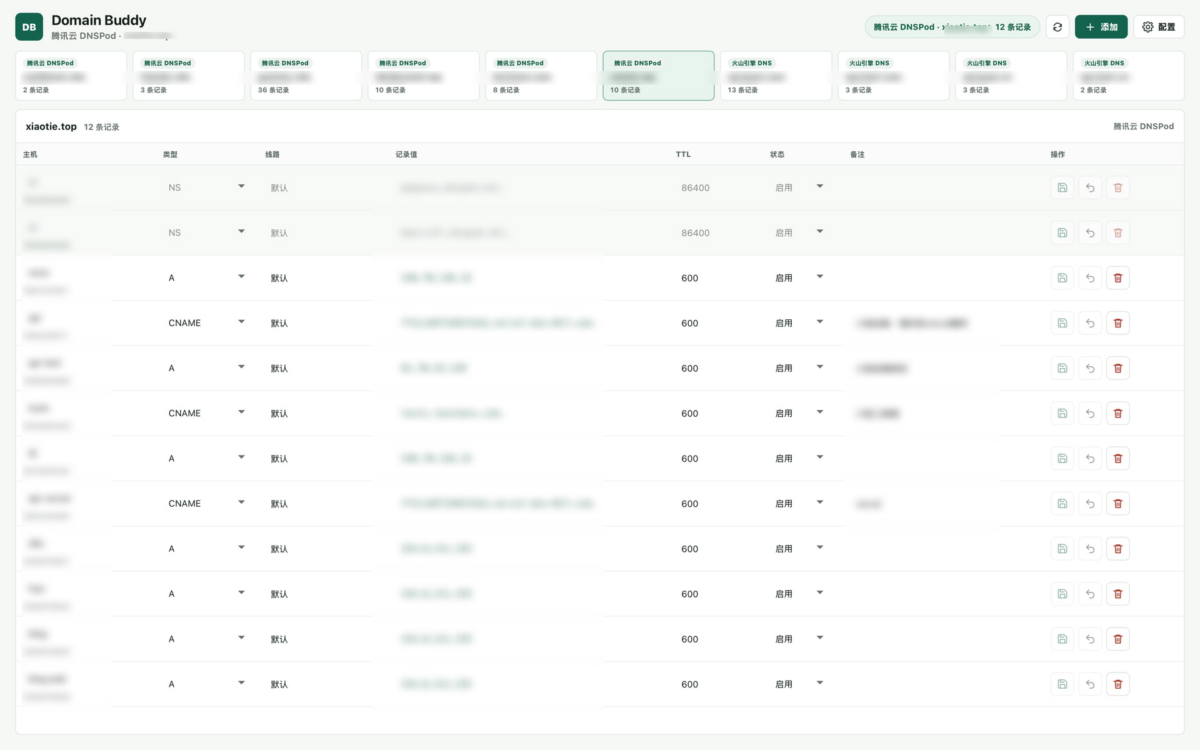Select the 腾讯云 DNSPod card with 8 条记录
The height and width of the screenshot is (750, 1200).
click(x=541, y=76)
